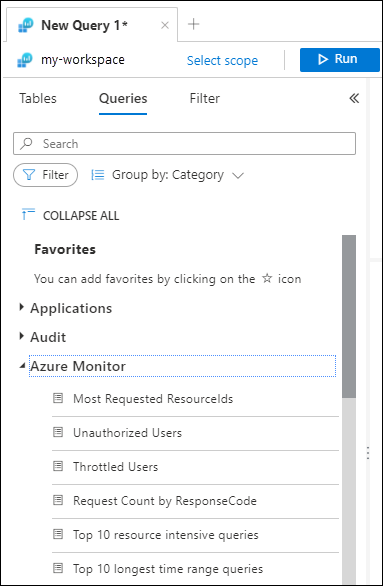This screenshot has height=586, width=383.
Task: Switch to the Filter tab
Action: (205, 98)
